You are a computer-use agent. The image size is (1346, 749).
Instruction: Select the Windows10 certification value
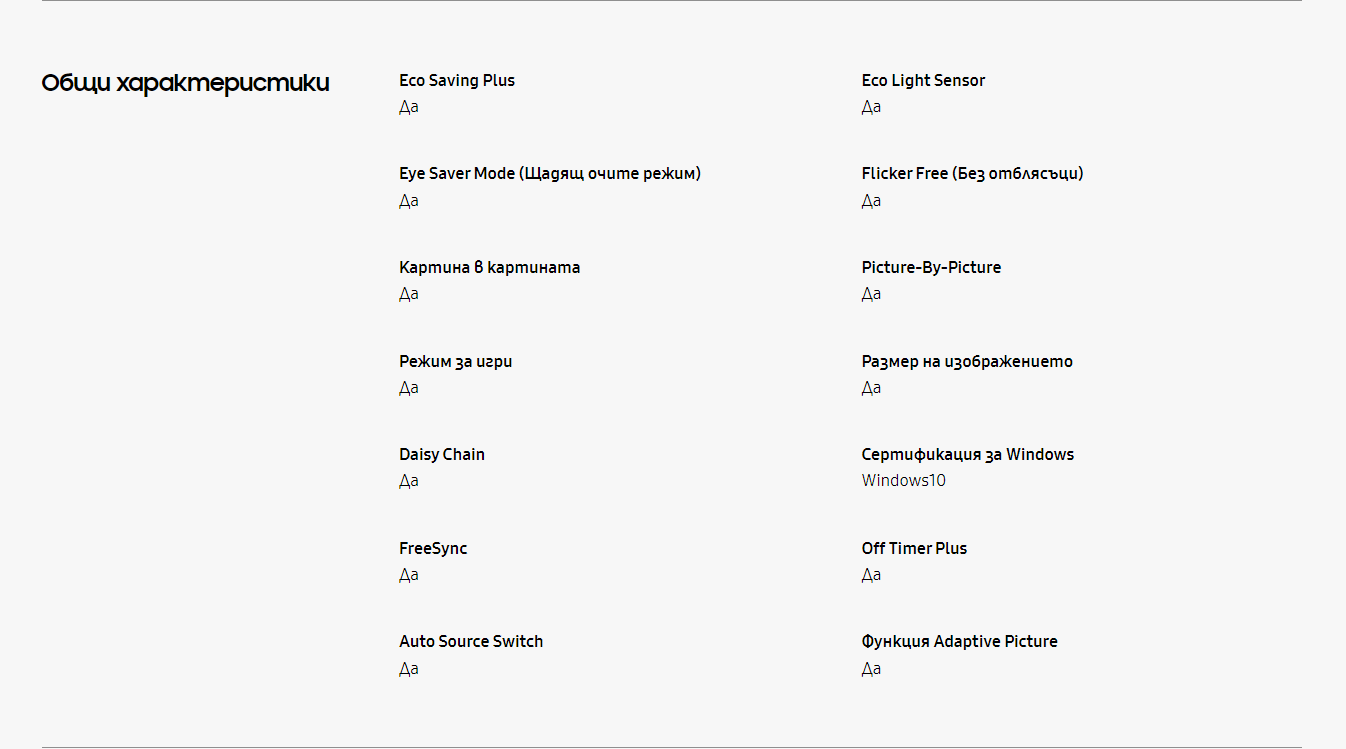tap(904, 481)
